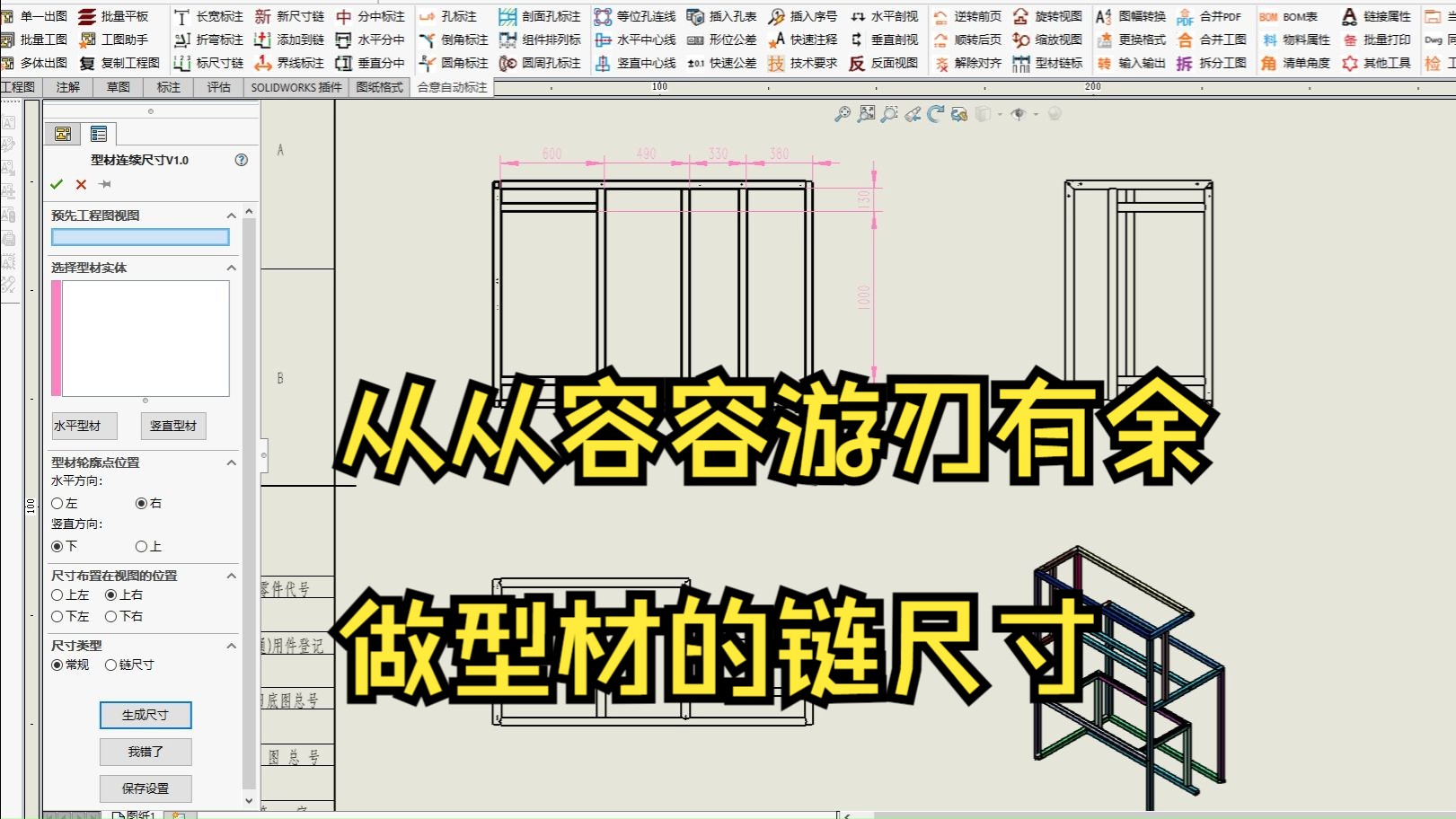Switch dimension type to 链尺寸

click(110, 665)
